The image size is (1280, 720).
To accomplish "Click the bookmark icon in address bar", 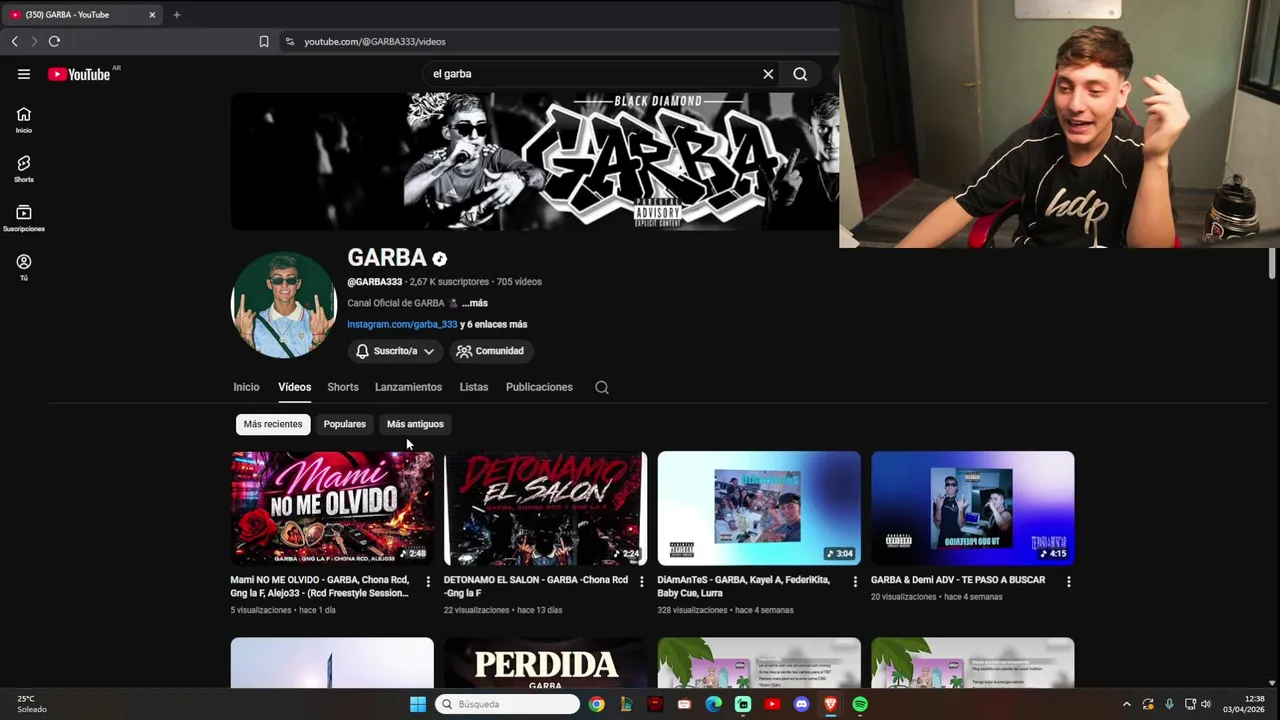I will 264,41.
